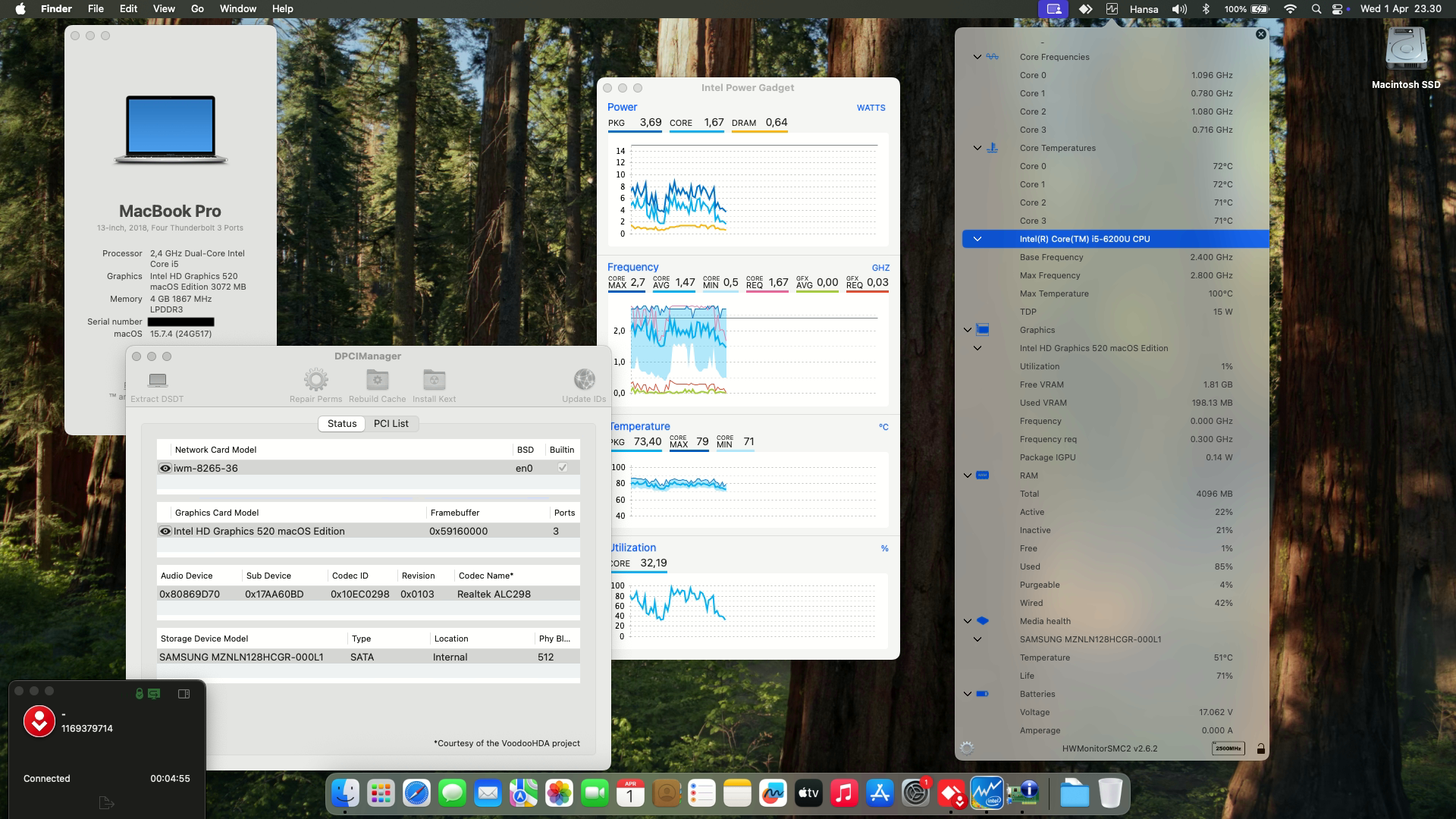This screenshot has height=819, width=1456.
Task: Select Core 0 temperature row showing 72°C
Action: (1116, 166)
